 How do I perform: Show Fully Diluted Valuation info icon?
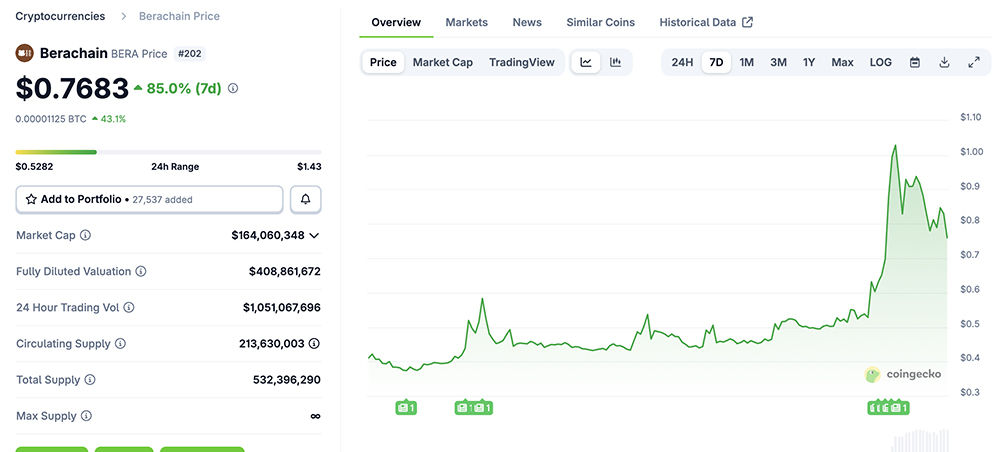pos(141,272)
